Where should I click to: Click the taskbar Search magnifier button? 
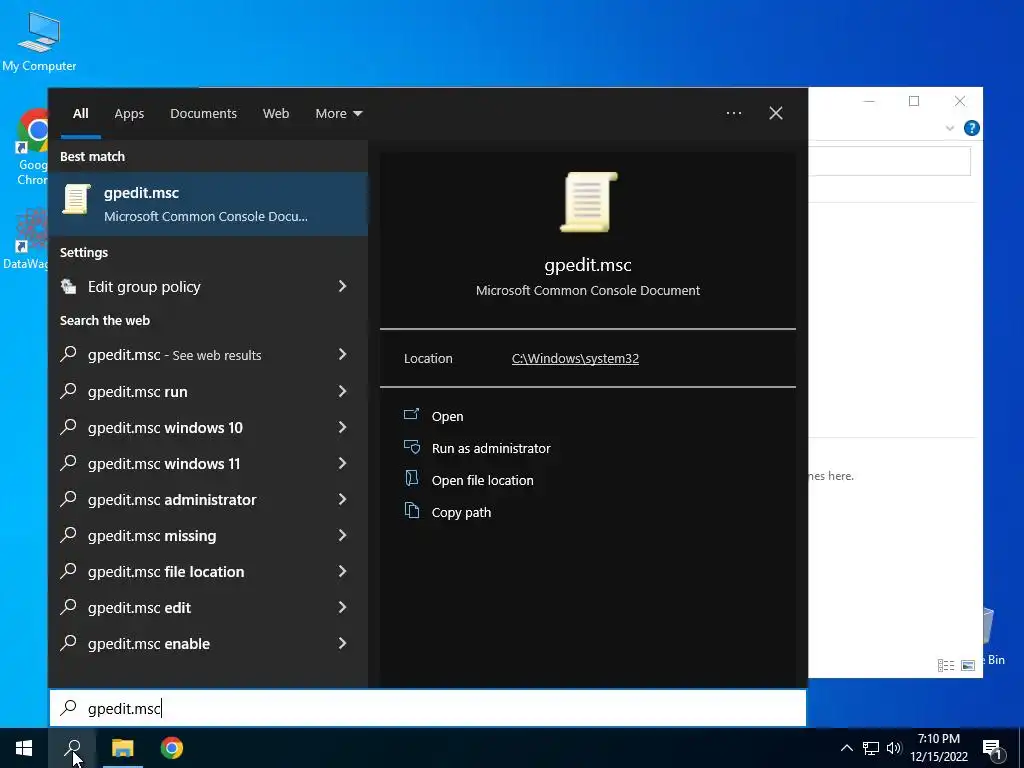(72, 748)
